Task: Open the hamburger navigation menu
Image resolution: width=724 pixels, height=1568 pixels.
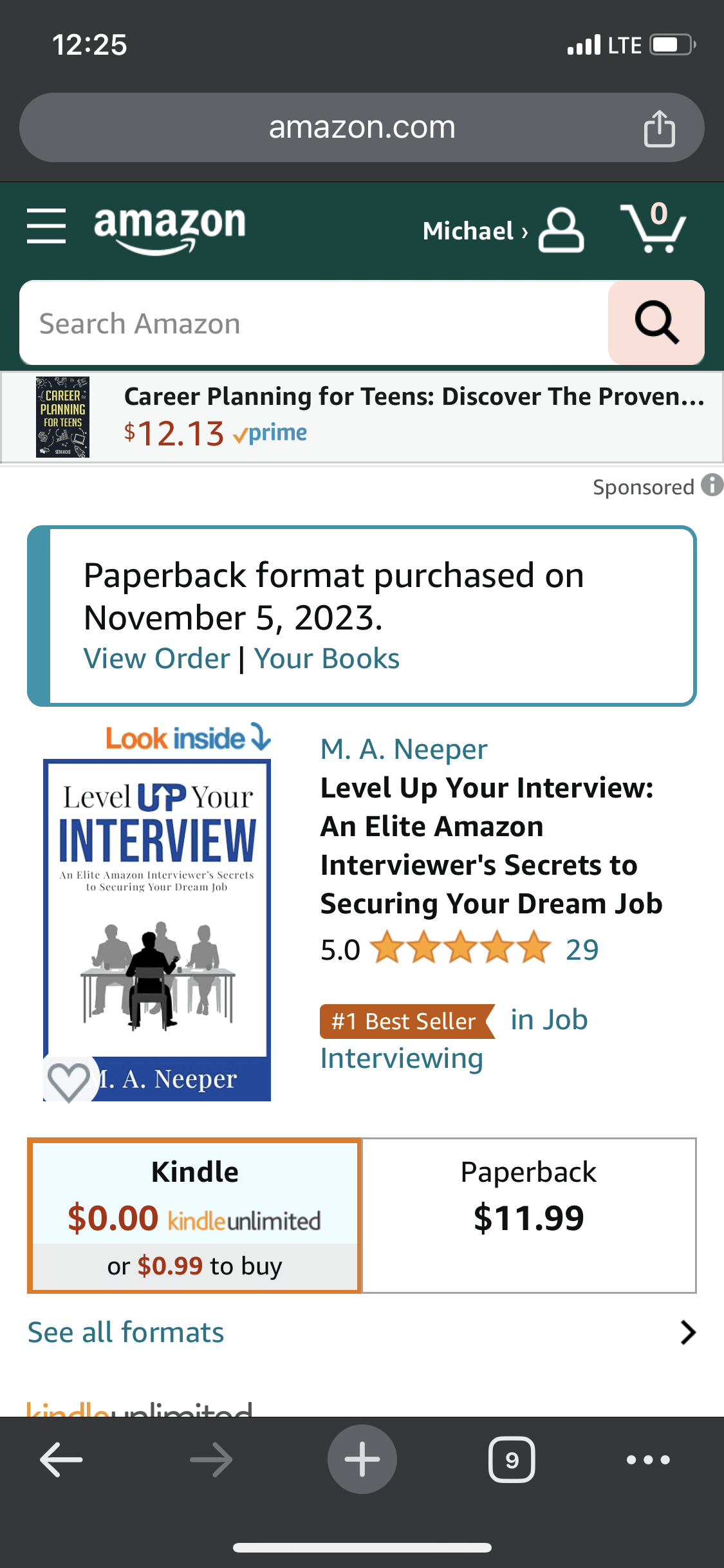Action: pos(46,227)
